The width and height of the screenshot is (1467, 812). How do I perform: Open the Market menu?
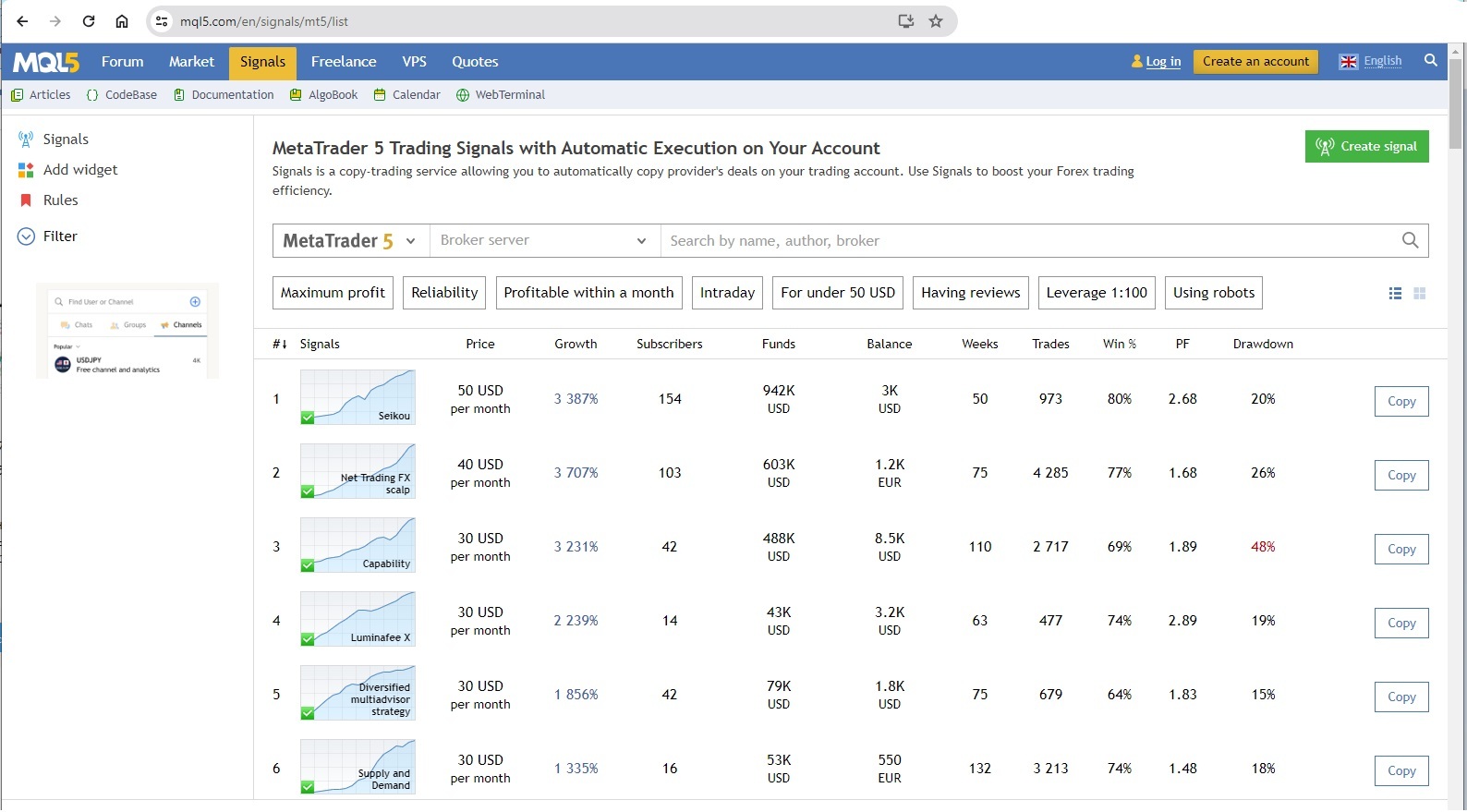click(191, 62)
